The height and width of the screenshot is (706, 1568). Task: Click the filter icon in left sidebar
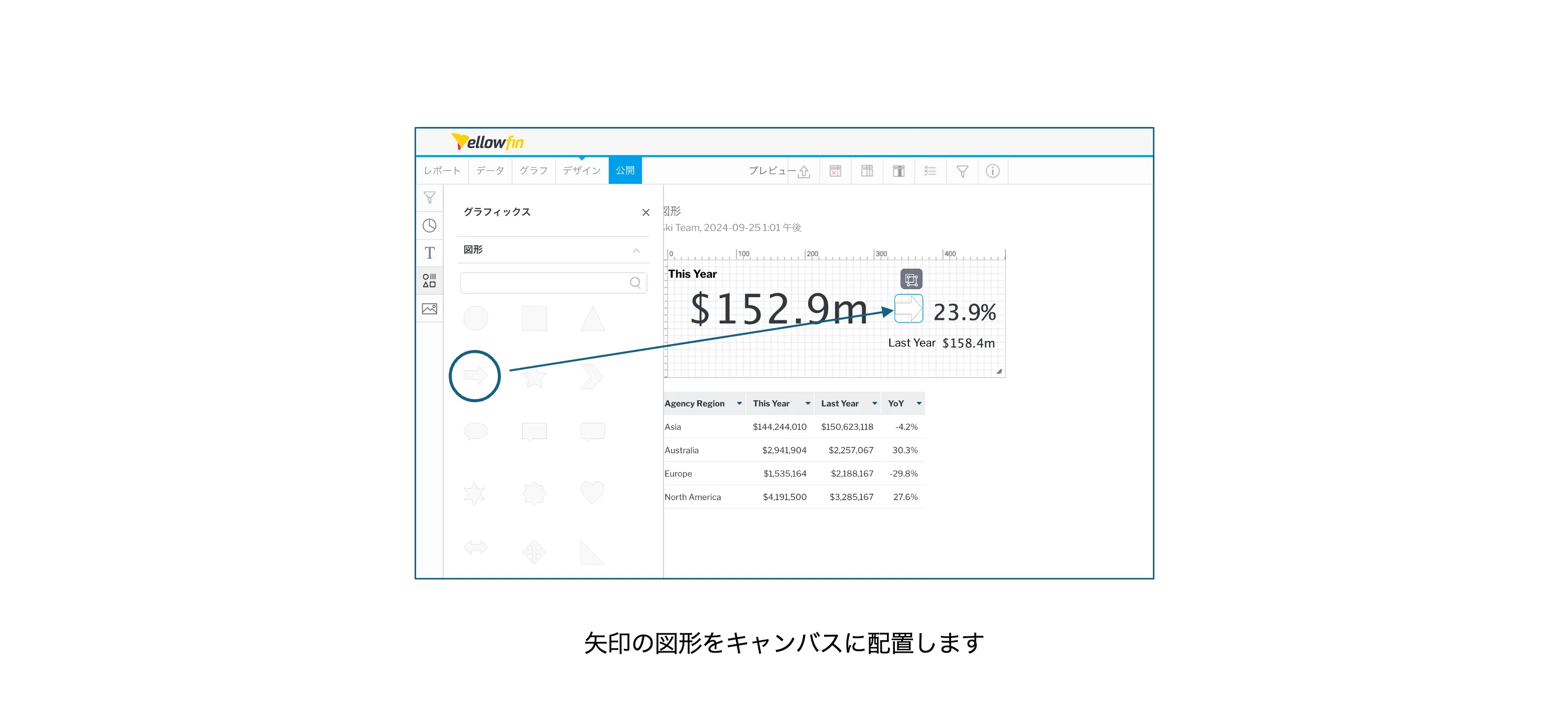[429, 198]
